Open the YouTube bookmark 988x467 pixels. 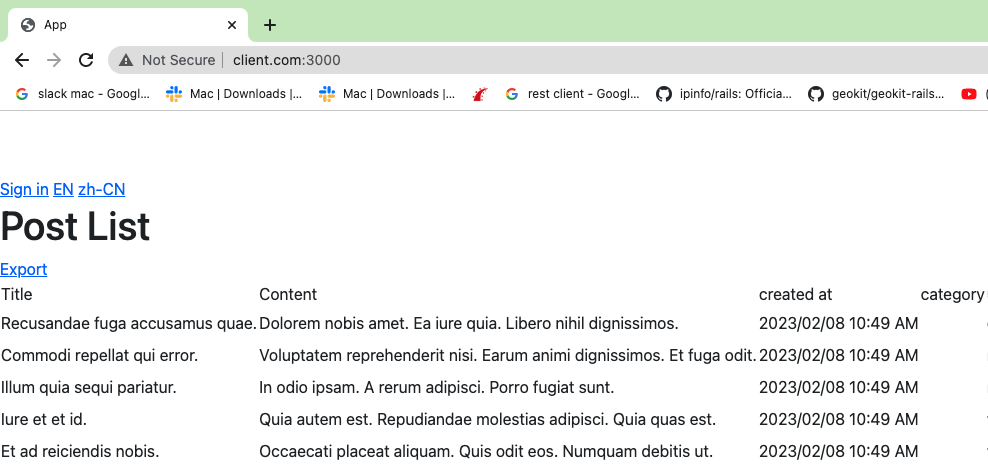968,94
